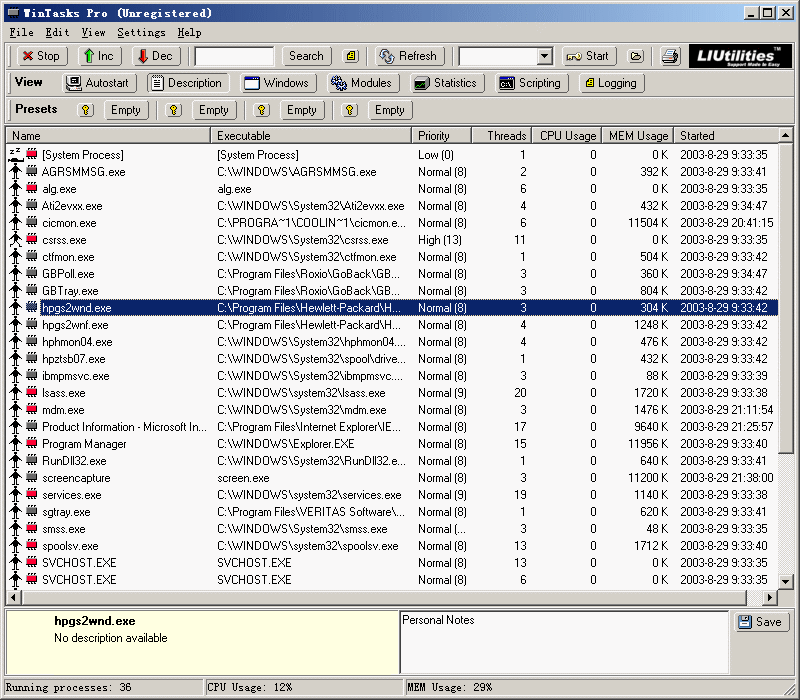
Task: Click the red chip icon of spoolsv.exe
Action: click(x=32, y=545)
